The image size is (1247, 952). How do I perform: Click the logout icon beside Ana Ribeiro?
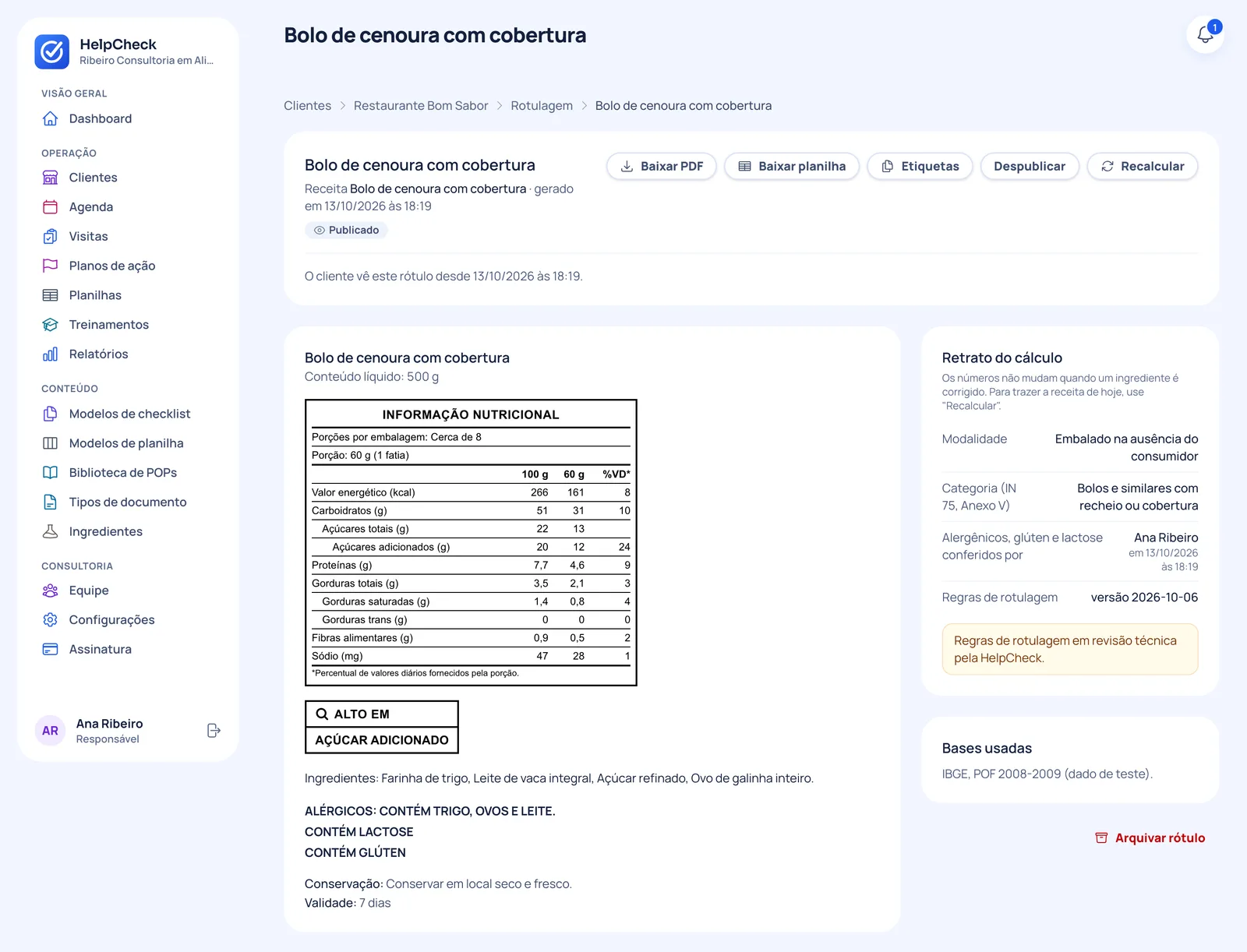[x=214, y=731]
